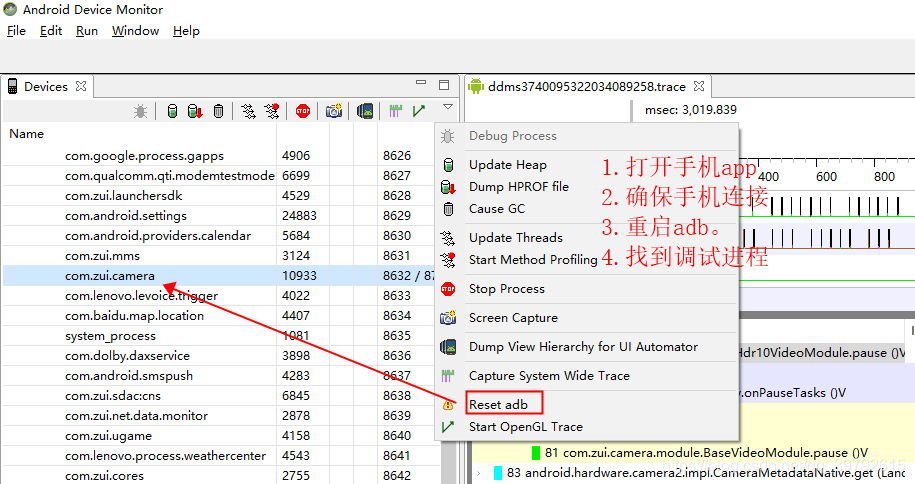The image size is (915, 484).
Task: Select the com.google.process.gapps process
Action: (144, 156)
